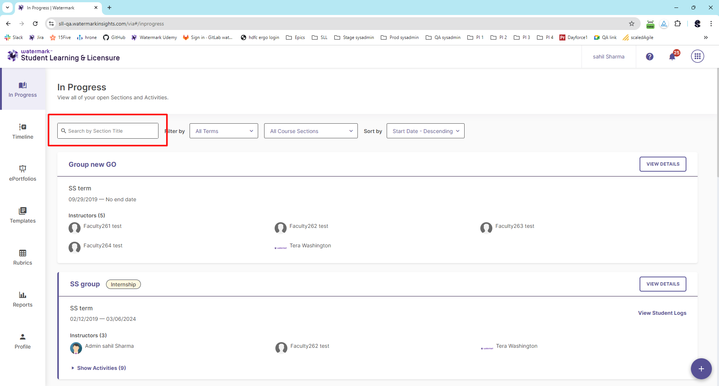
Task: Open the PI 3 bookmark folder
Action: [522, 38]
